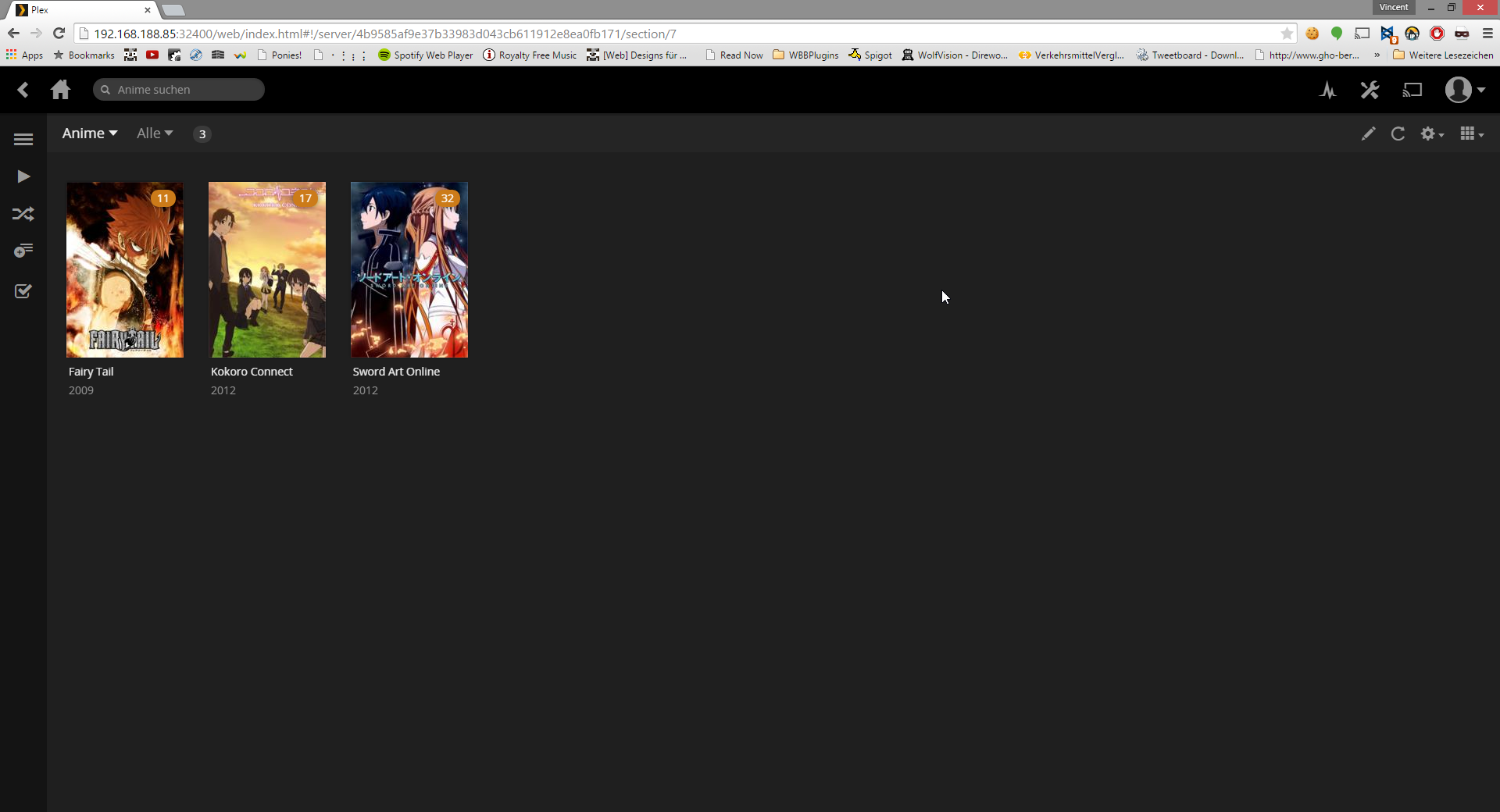This screenshot has width=1500, height=812.
Task: Click the Kokoro Connect title link
Action: [252, 372]
